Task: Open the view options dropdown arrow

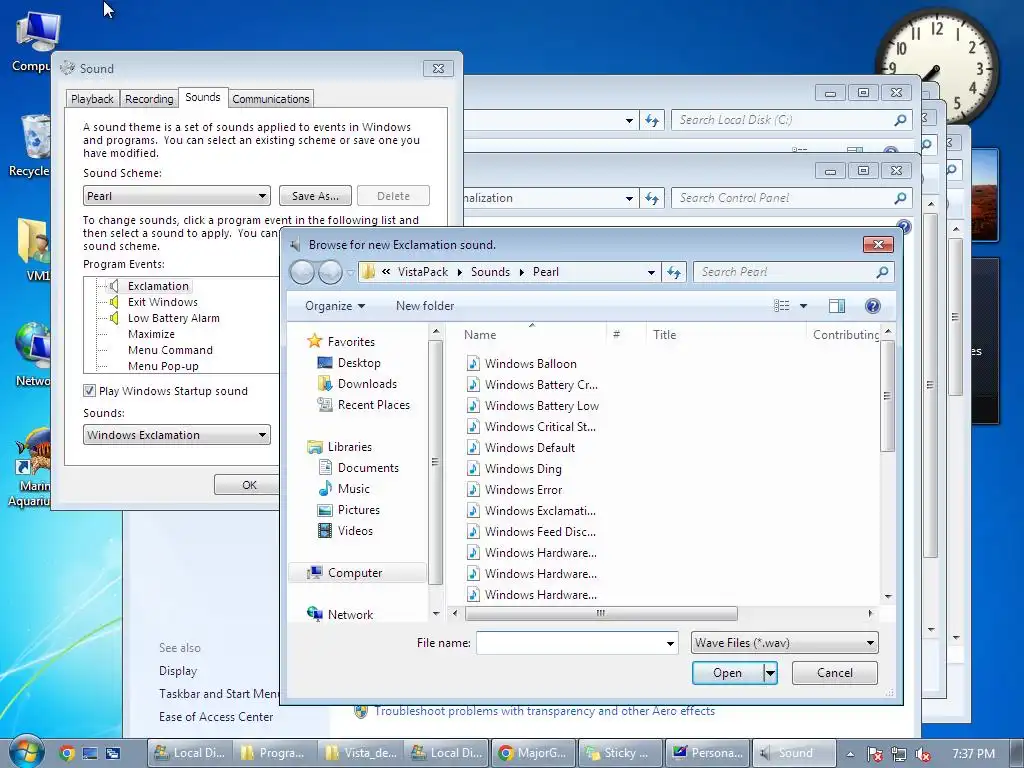Action: click(803, 306)
